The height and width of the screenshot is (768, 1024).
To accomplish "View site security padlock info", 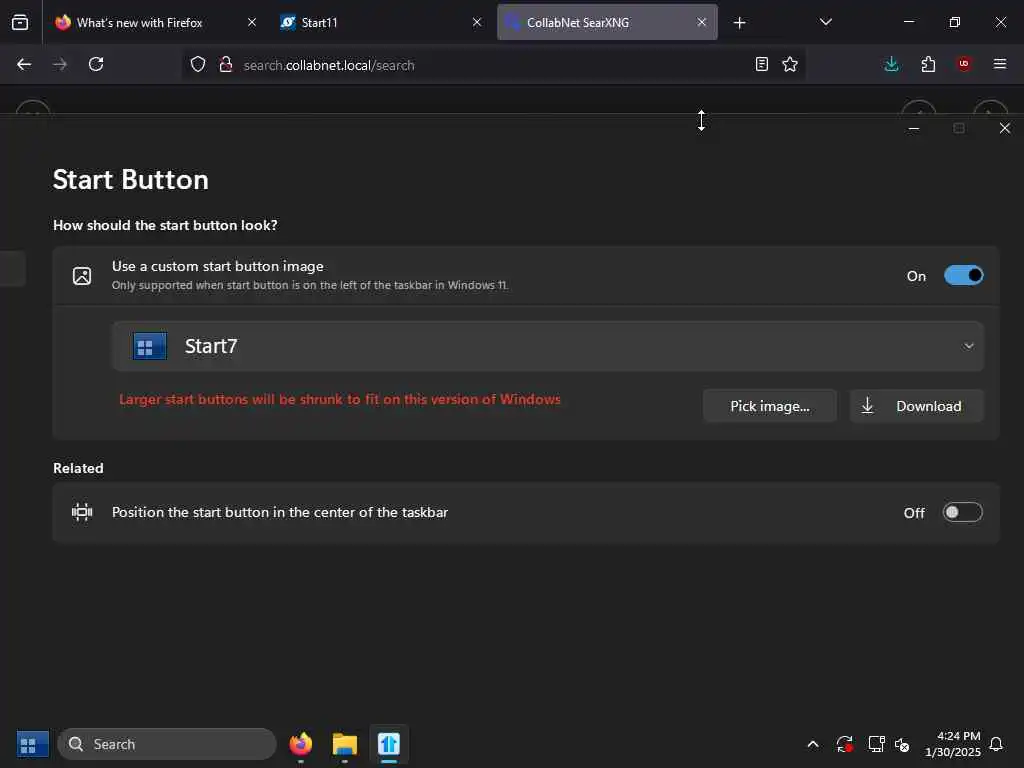I will tap(226, 64).
